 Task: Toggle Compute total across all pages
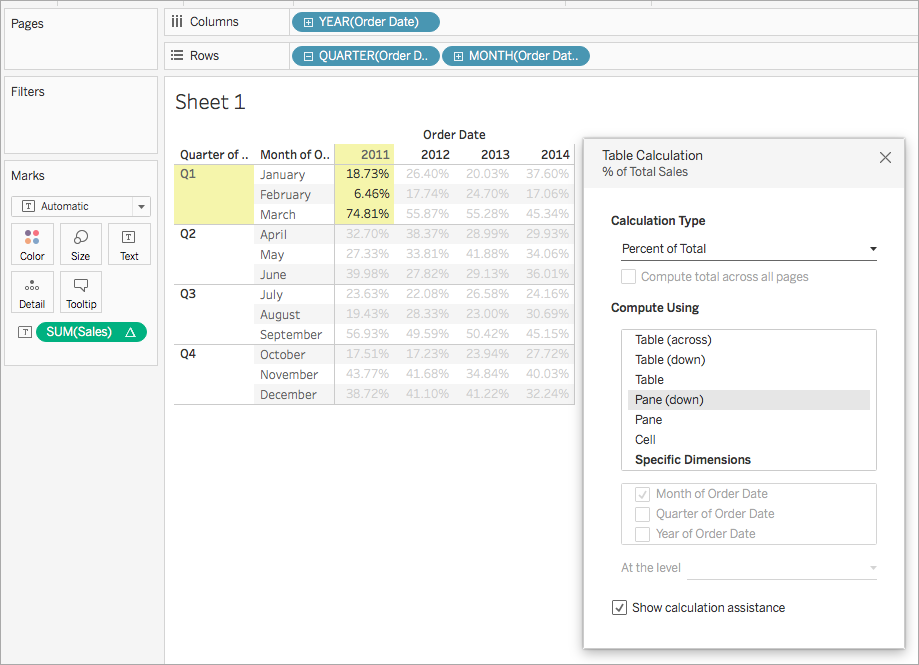point(628,277)
